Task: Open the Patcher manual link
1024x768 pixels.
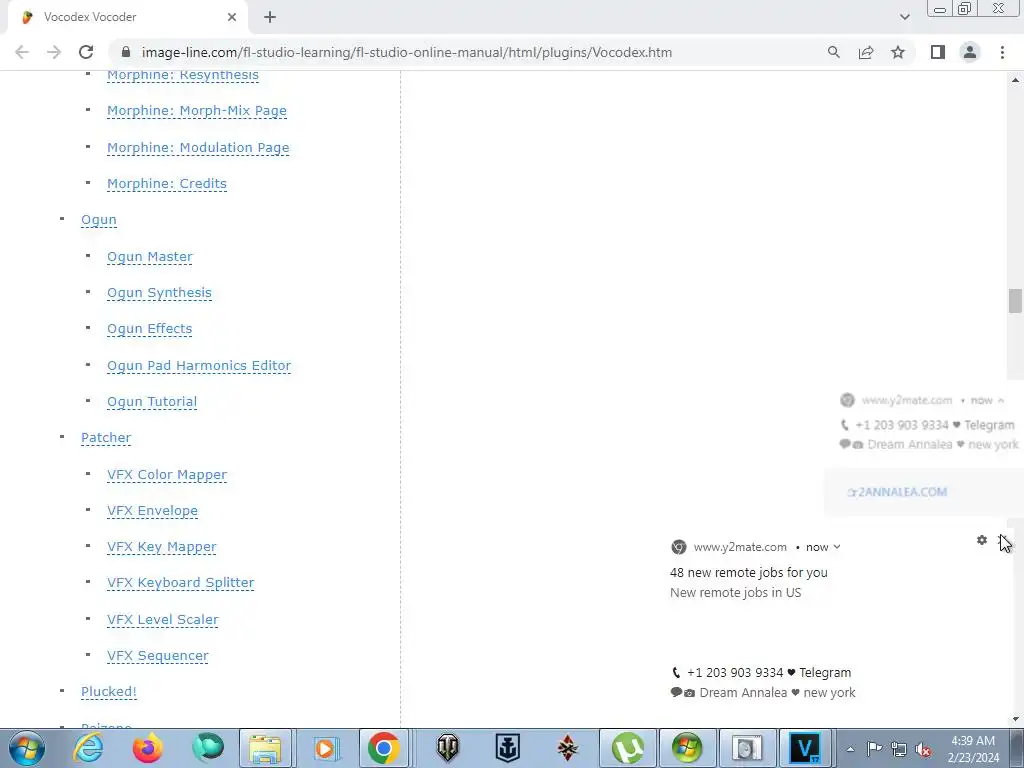Action: [106, 438]
